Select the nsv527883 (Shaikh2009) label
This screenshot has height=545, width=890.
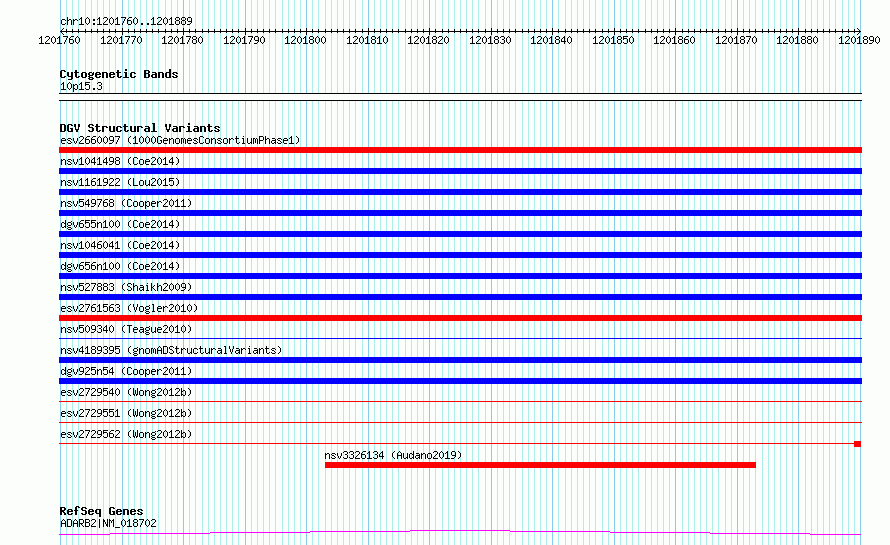click(126, 287)
